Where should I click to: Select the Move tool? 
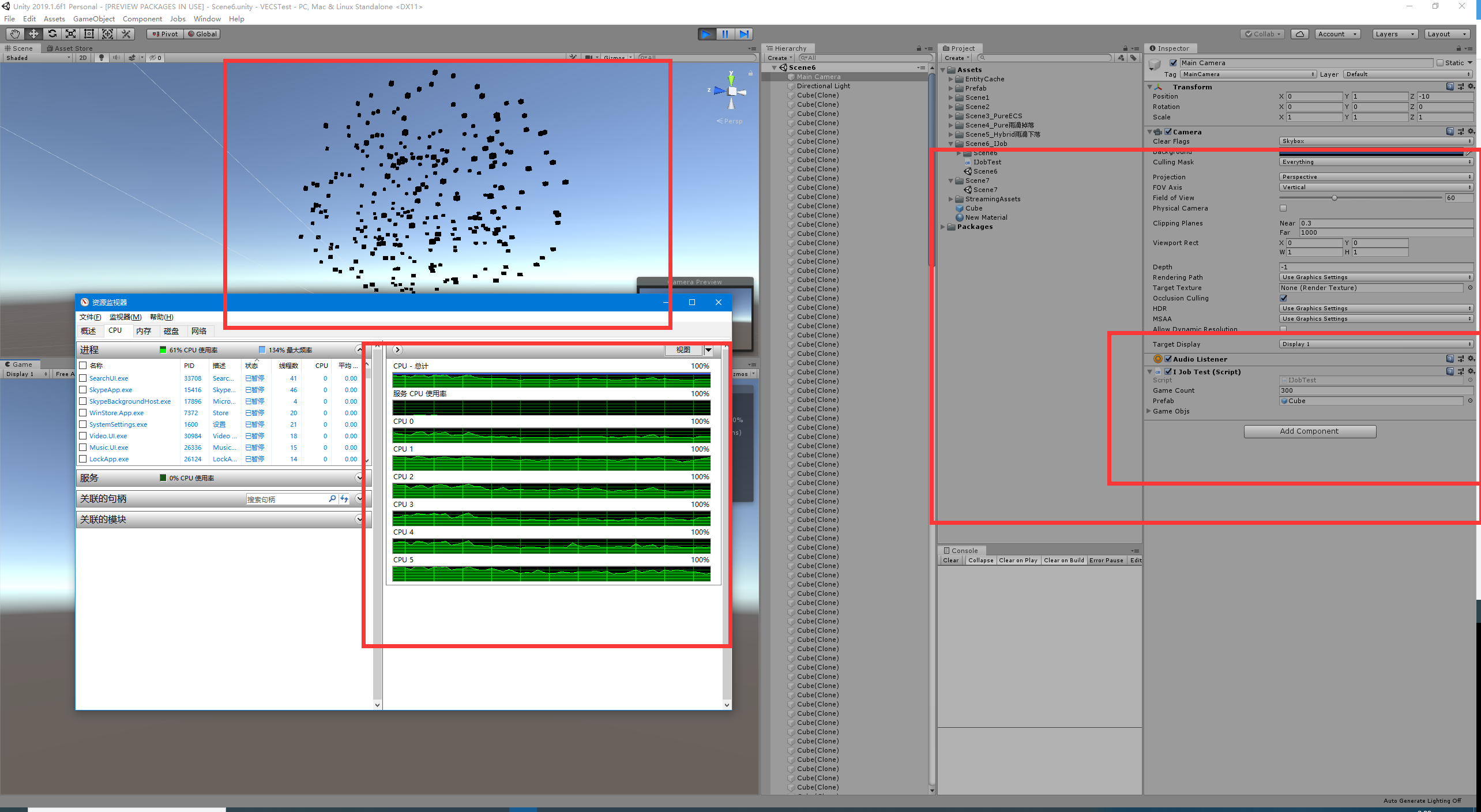click(x=33, y=33)
